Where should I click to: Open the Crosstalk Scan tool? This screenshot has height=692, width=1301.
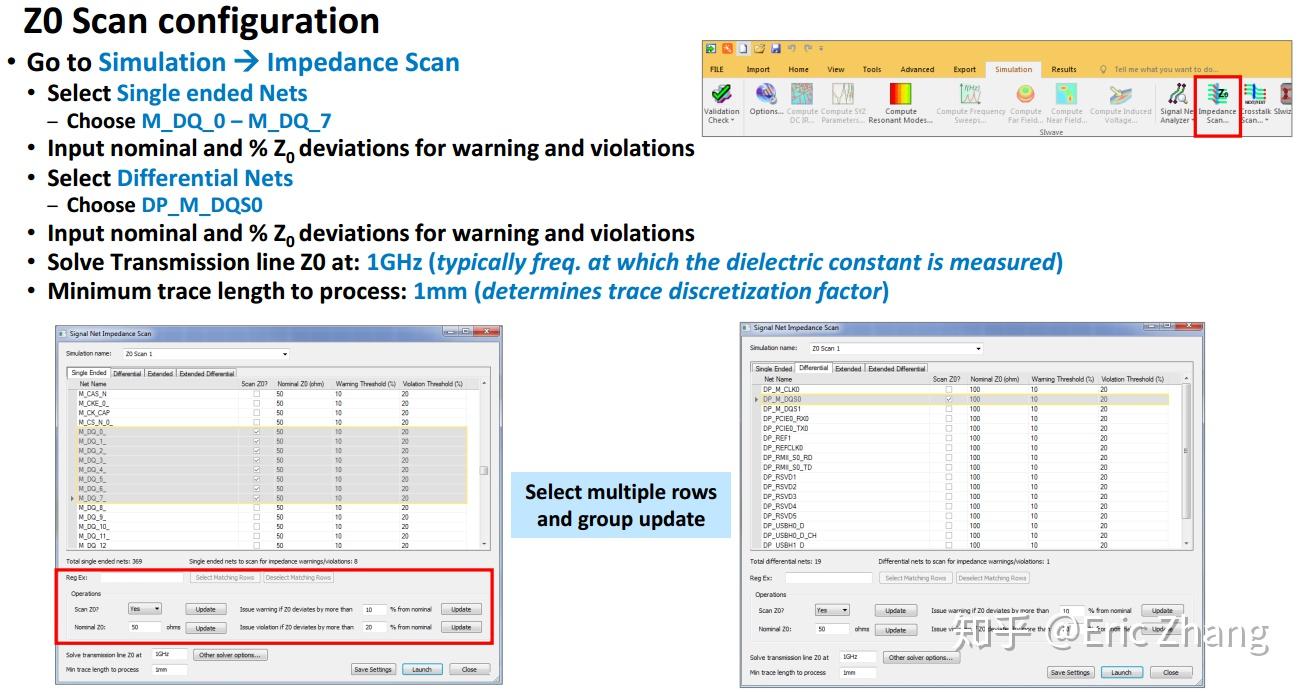(1254, 103)
